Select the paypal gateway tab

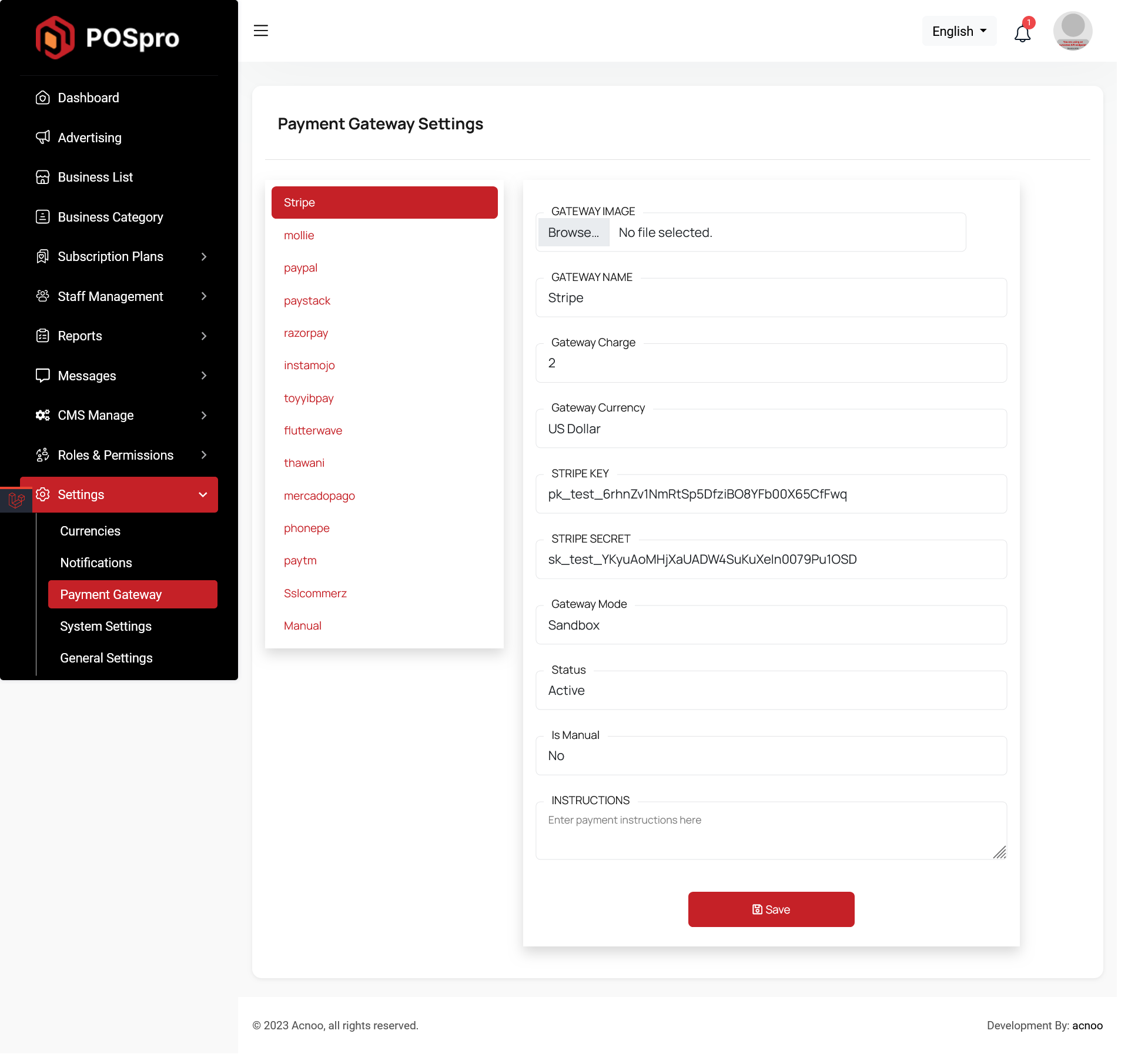point(300,267)
